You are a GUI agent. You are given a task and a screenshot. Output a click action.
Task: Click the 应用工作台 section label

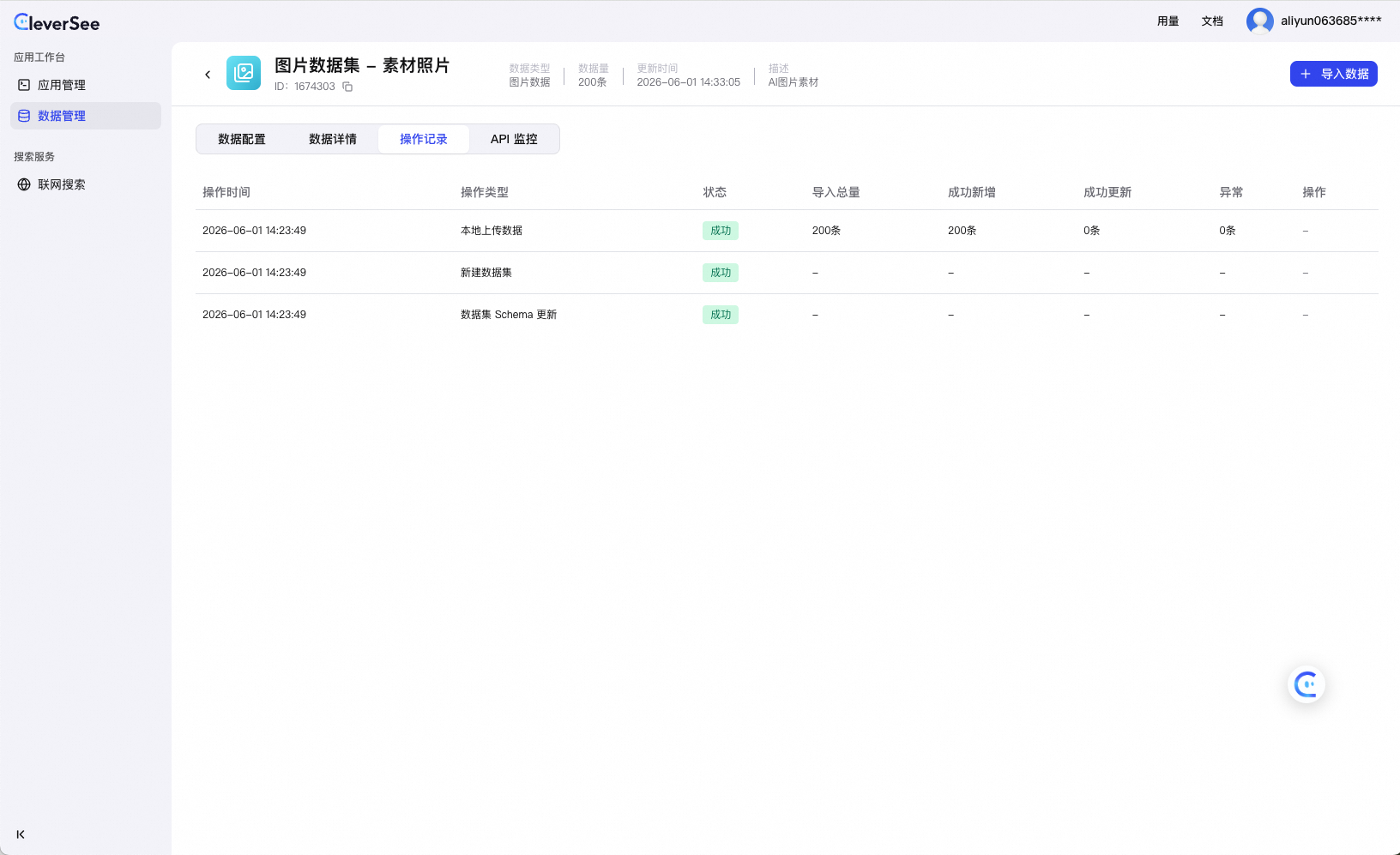[x=39, y=57]
